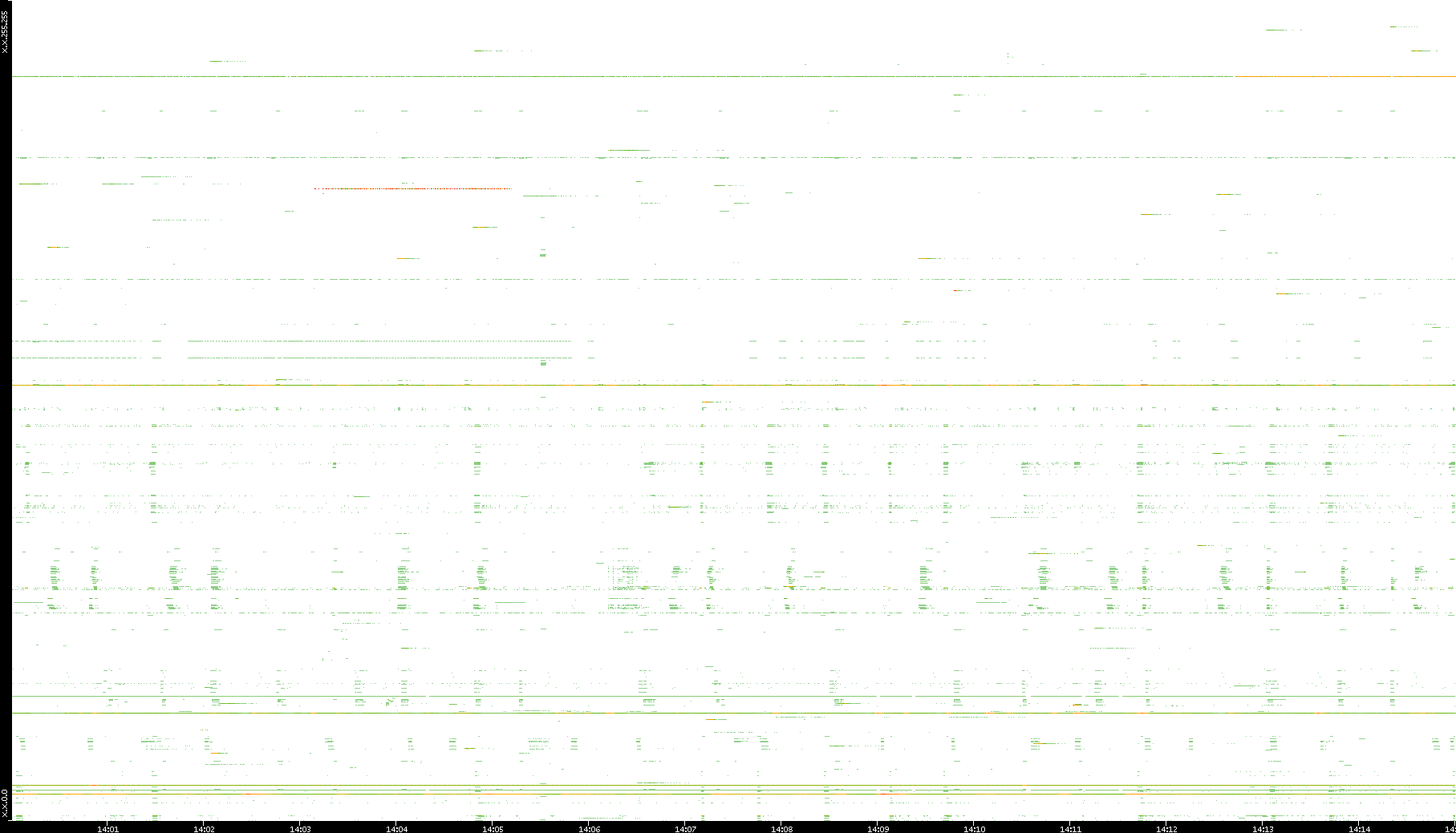The image size is (1456, 833).
Task: Choose the 14:10 tick on the timeline
Action: point(974,829)
